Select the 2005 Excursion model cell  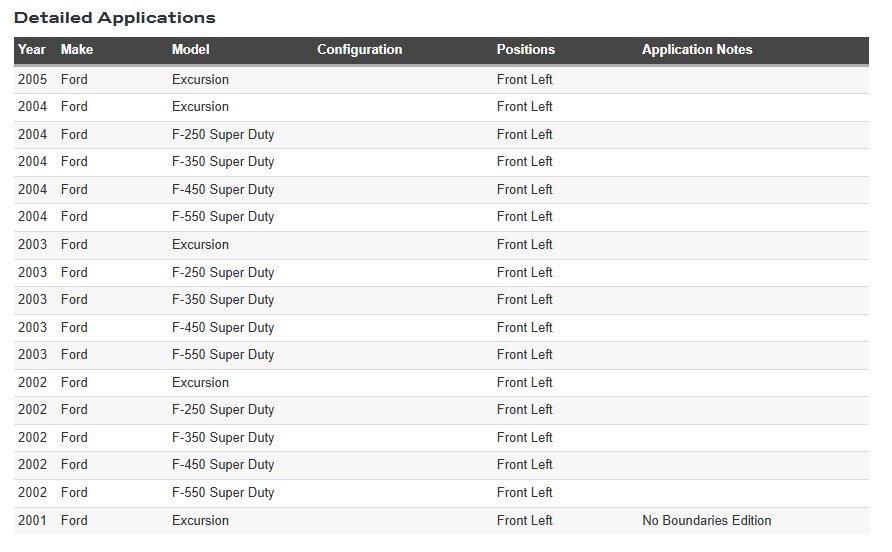pos(200,80)
